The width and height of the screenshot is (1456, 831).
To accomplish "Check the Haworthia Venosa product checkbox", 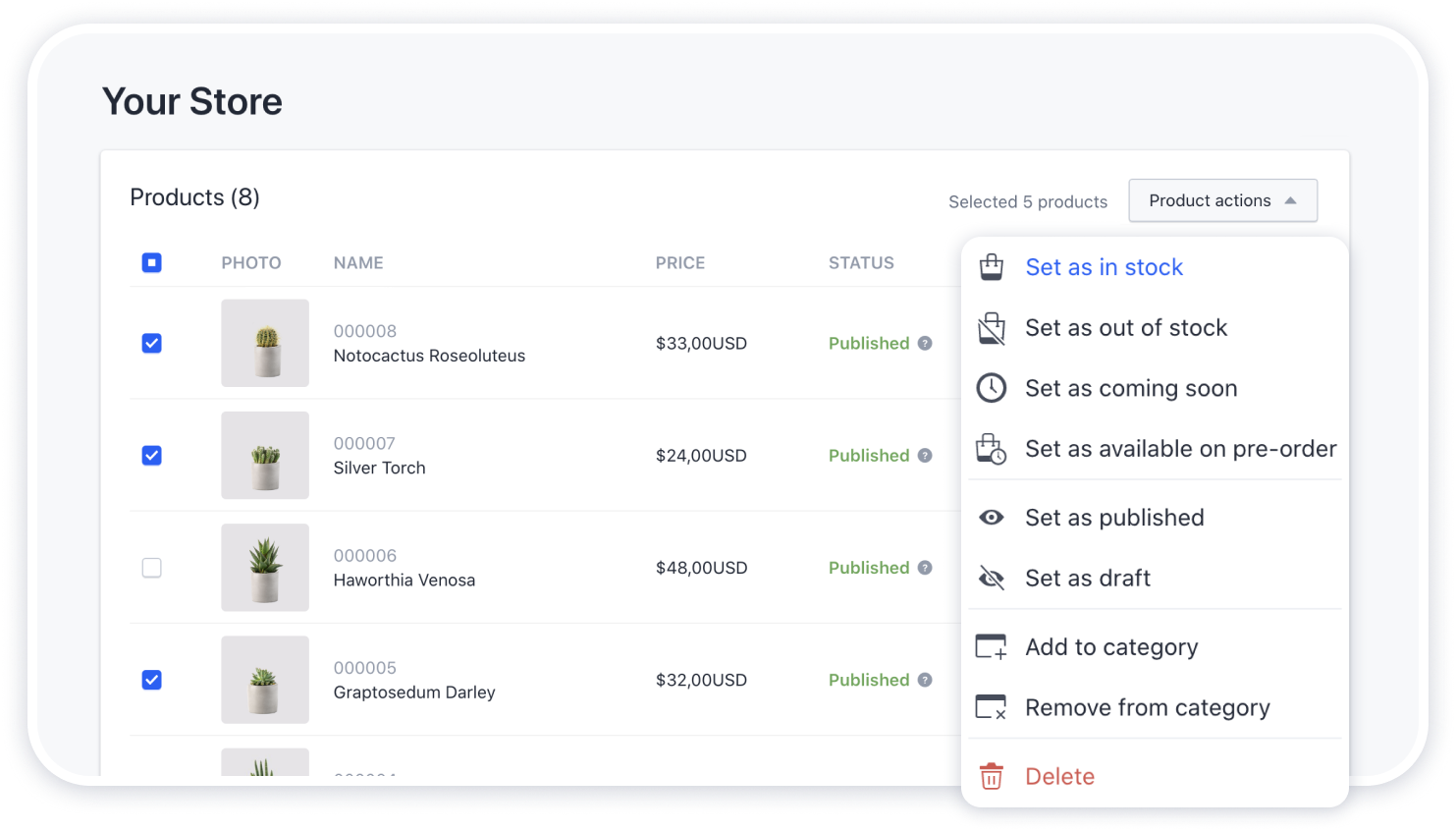I will pyautogui.click(x=151, y=568).
